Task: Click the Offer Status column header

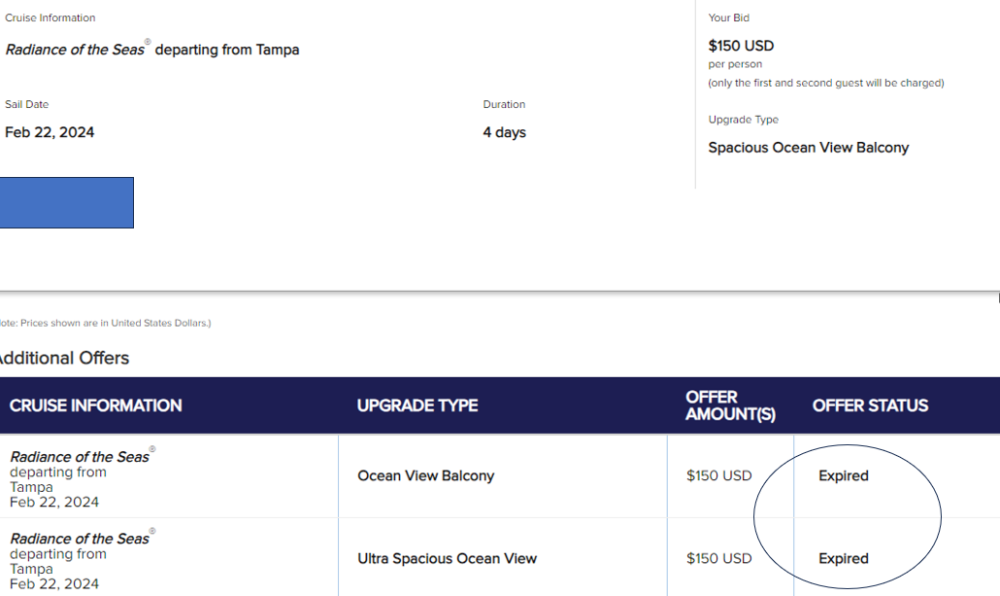Action: (870, 405)
